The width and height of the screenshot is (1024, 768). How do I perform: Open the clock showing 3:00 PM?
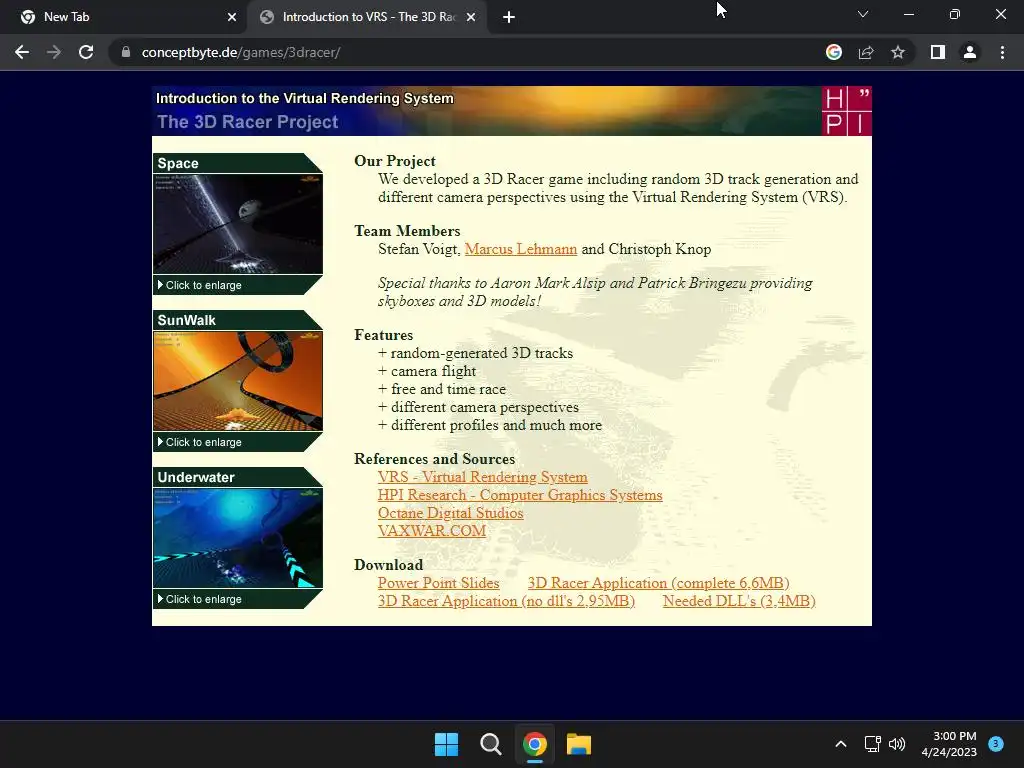tap(949, 744)
